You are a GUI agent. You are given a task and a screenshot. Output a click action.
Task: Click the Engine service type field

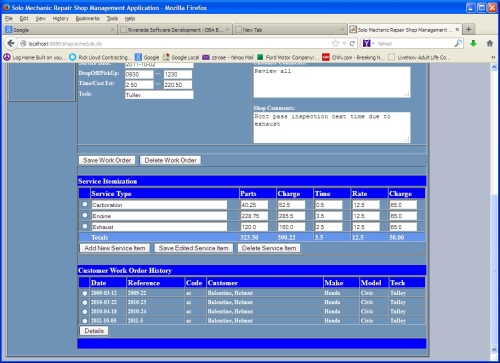point(159,216)
